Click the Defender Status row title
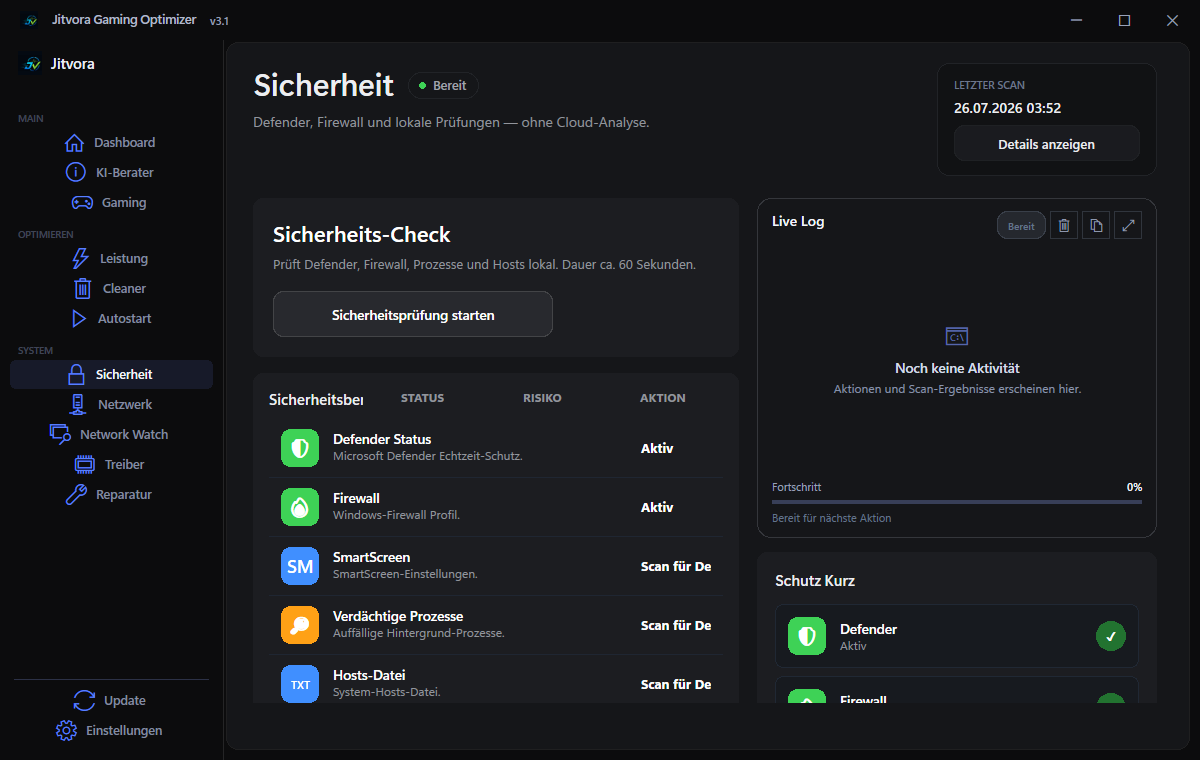The image size is (1200, 760). point(382,439)
